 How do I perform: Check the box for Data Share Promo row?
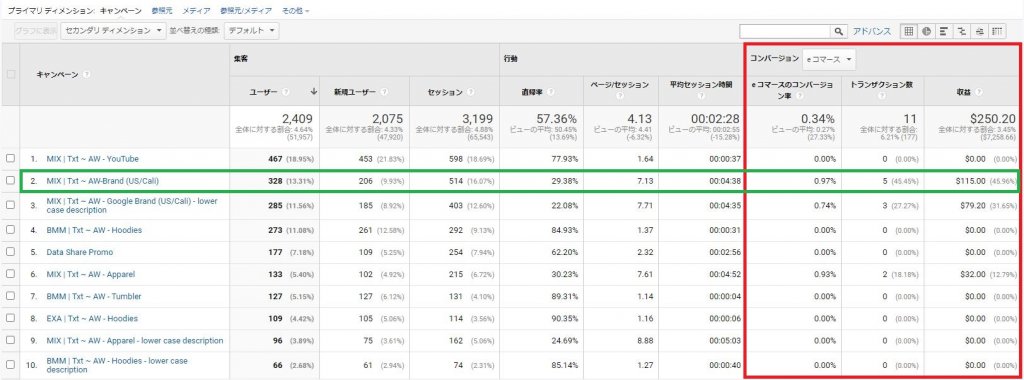point(10,252)
